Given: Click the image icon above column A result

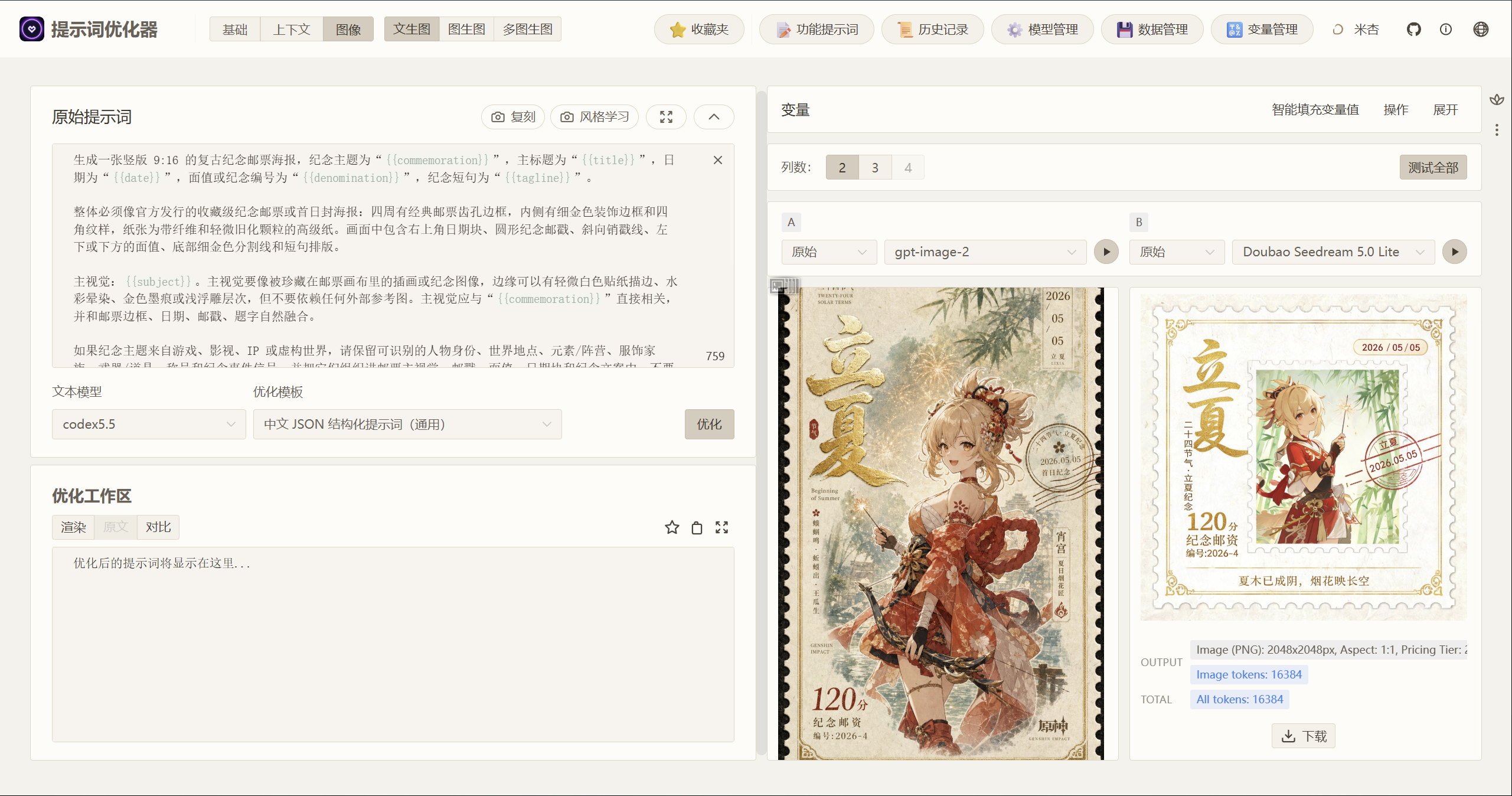Looking at the screenshot, I should (785, 286).
